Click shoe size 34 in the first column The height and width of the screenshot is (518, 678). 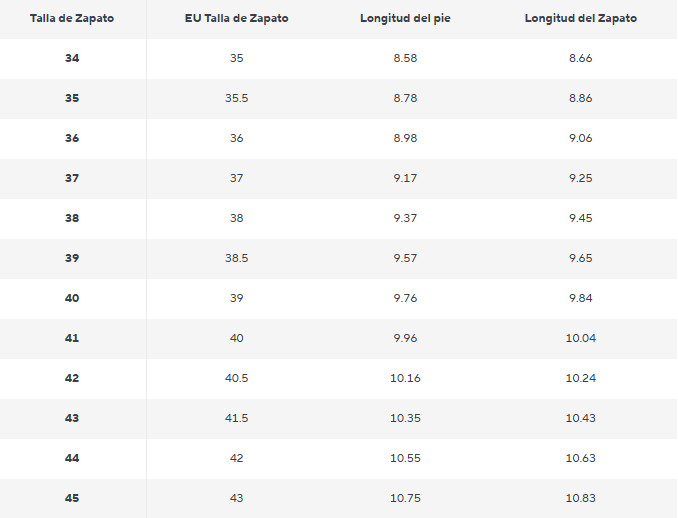point(72,58)
